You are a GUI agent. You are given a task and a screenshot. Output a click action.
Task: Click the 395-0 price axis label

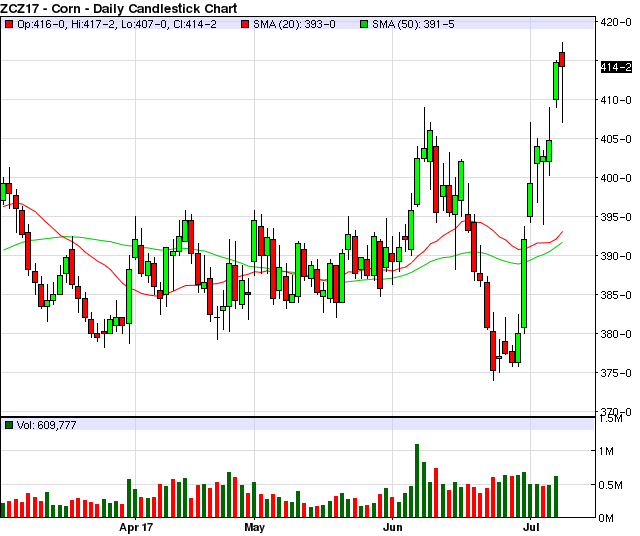pyautogui.click(x=616, y=217)
